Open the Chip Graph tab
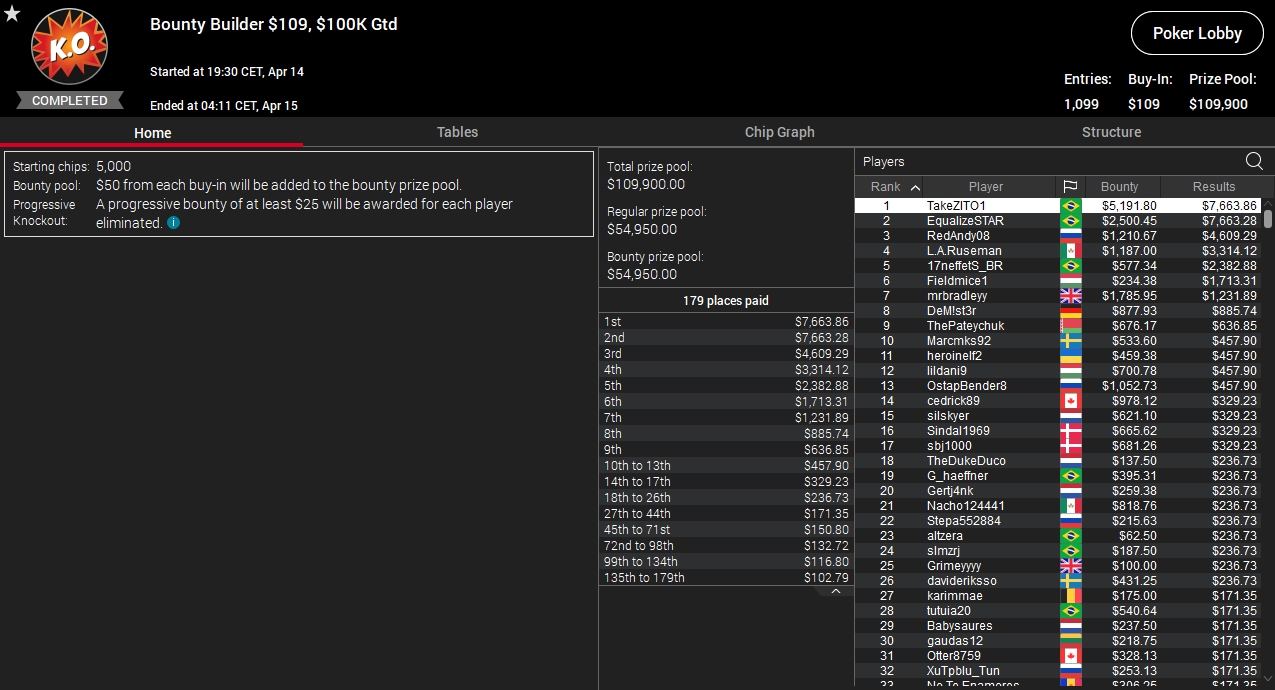 (x=779, y=132)
